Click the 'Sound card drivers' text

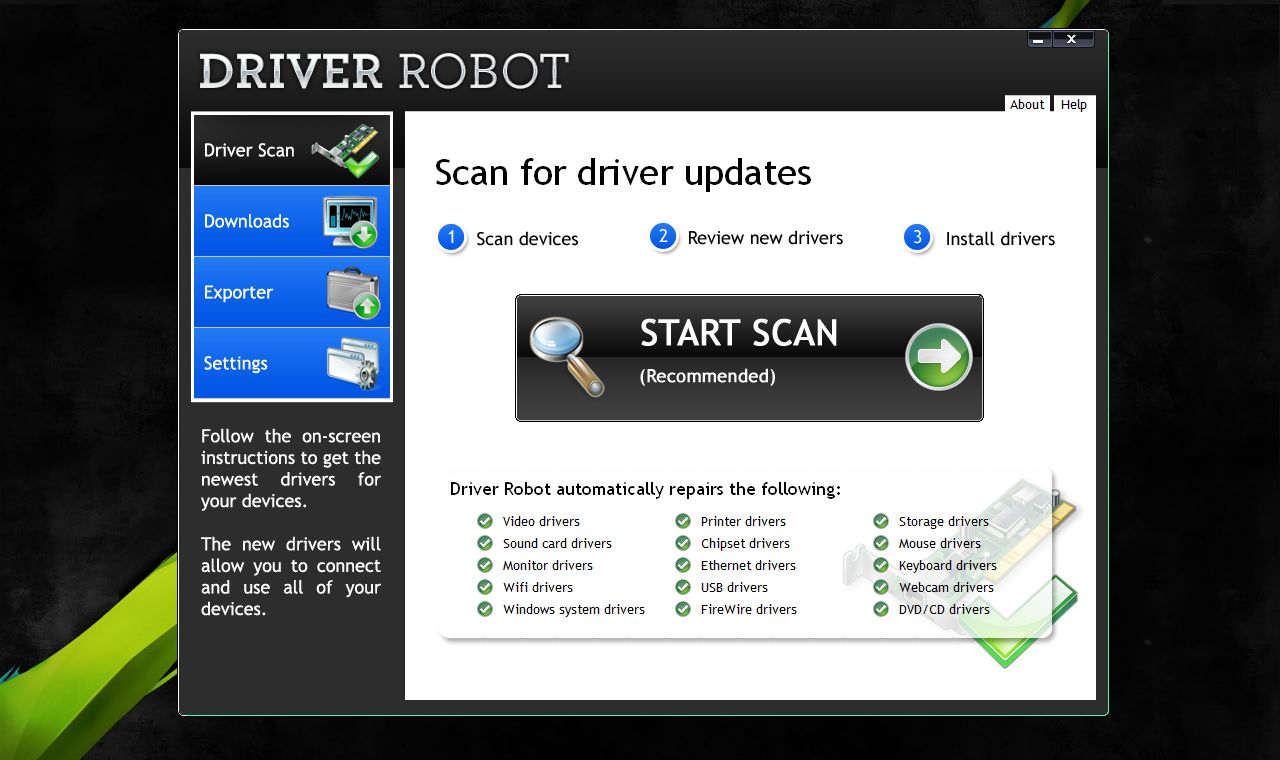[557, 543]
